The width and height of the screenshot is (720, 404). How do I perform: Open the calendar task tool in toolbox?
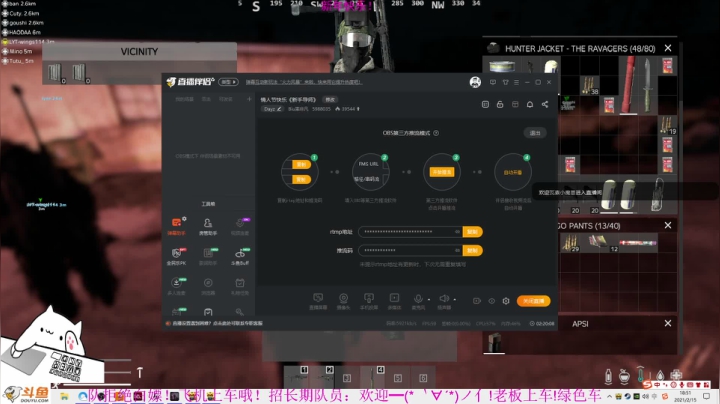240,285
